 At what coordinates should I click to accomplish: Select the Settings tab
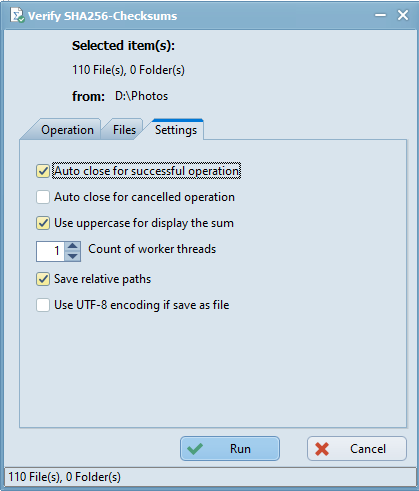pyautogui.click(x=176, y=130)
